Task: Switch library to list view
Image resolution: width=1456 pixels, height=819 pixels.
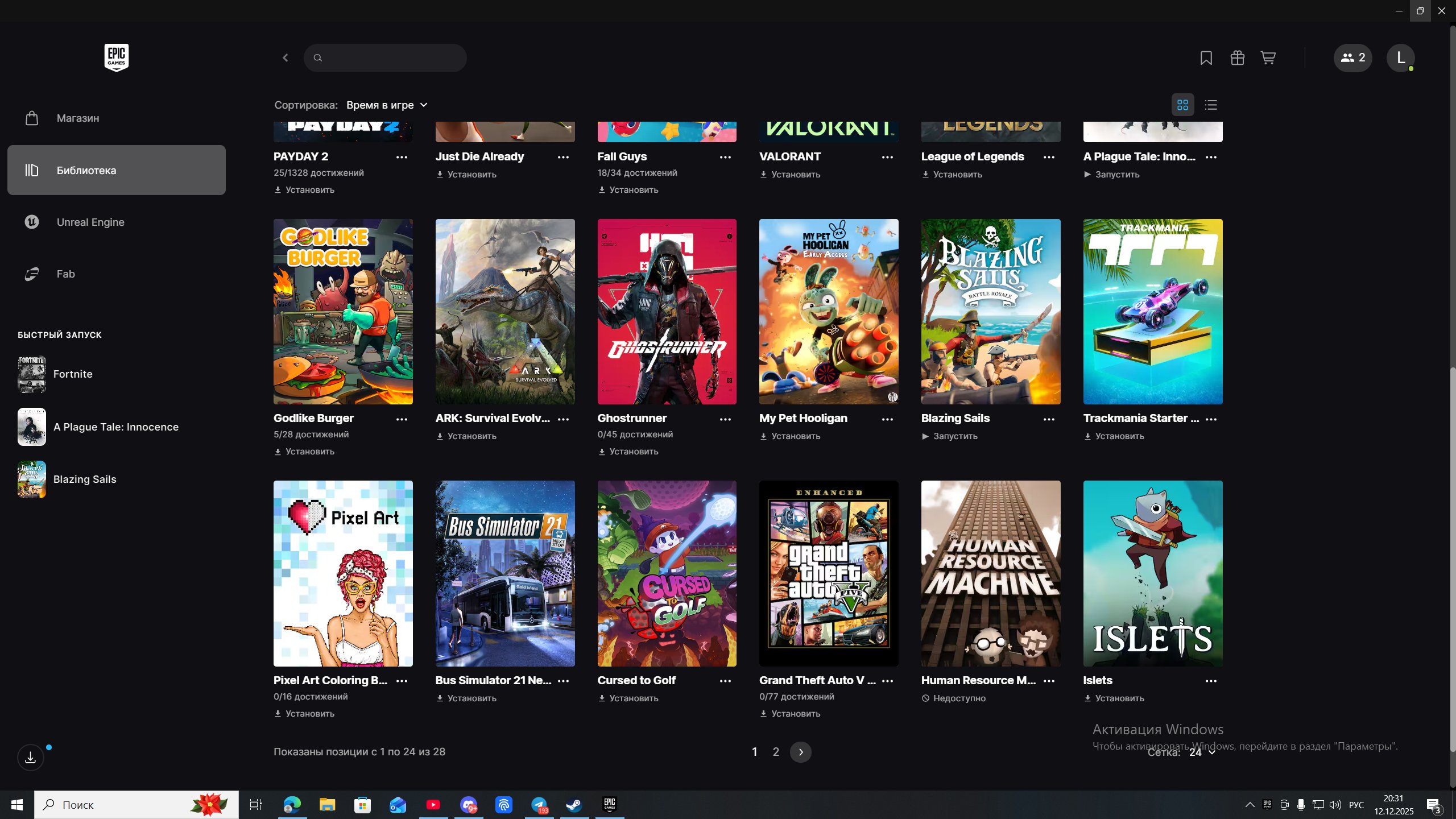Action: 1210,105
